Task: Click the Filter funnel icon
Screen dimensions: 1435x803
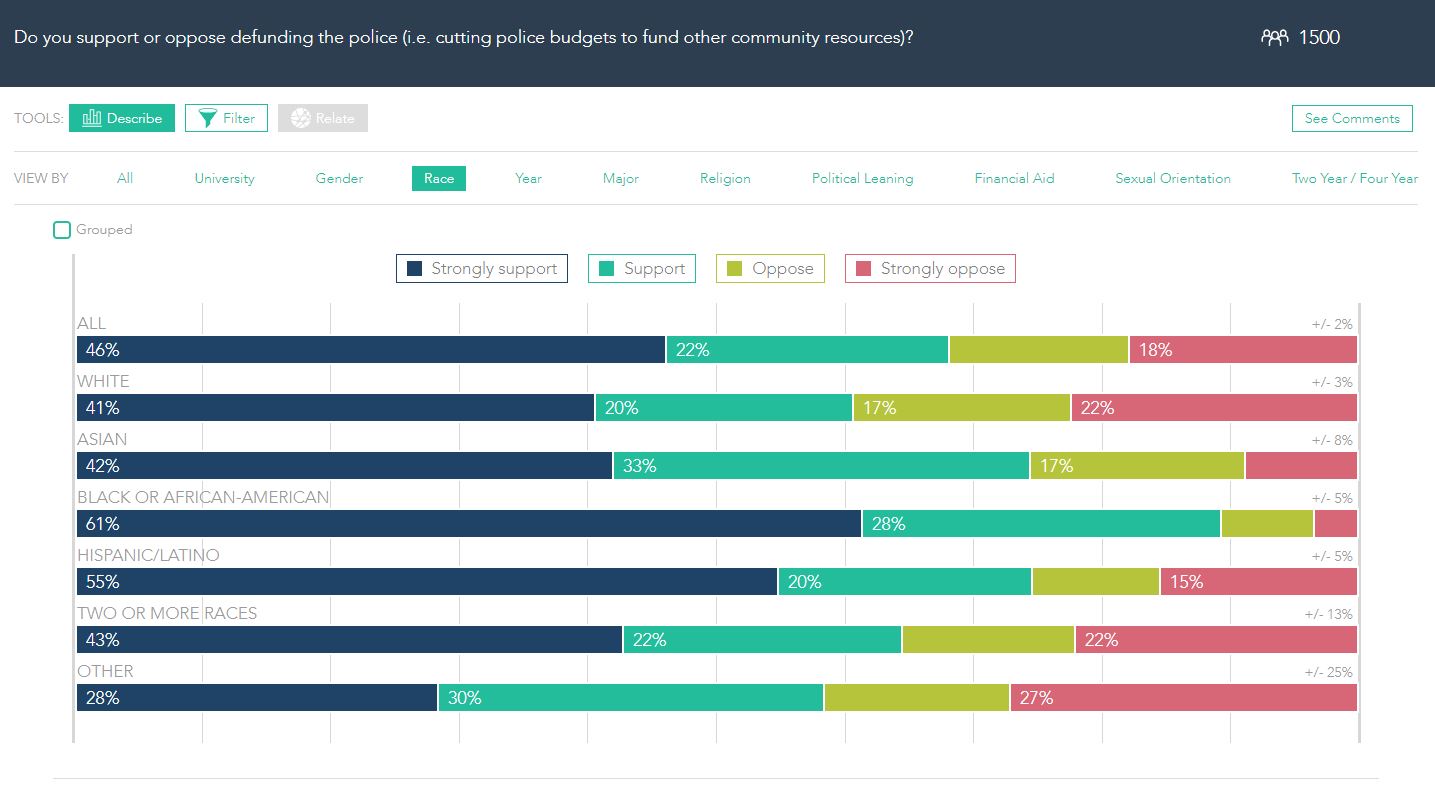Action: (207, 118)
